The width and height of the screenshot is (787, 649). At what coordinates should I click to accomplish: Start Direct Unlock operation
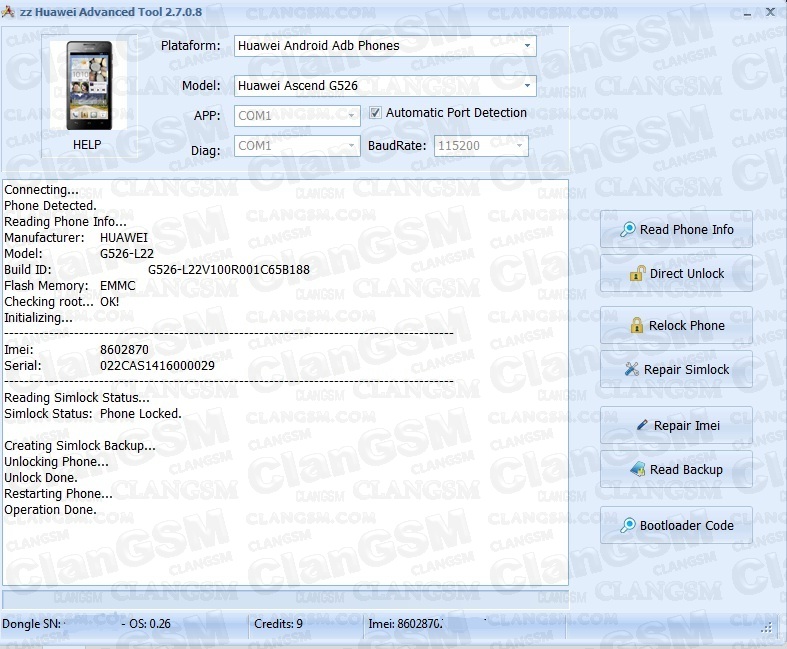point(676,274)
